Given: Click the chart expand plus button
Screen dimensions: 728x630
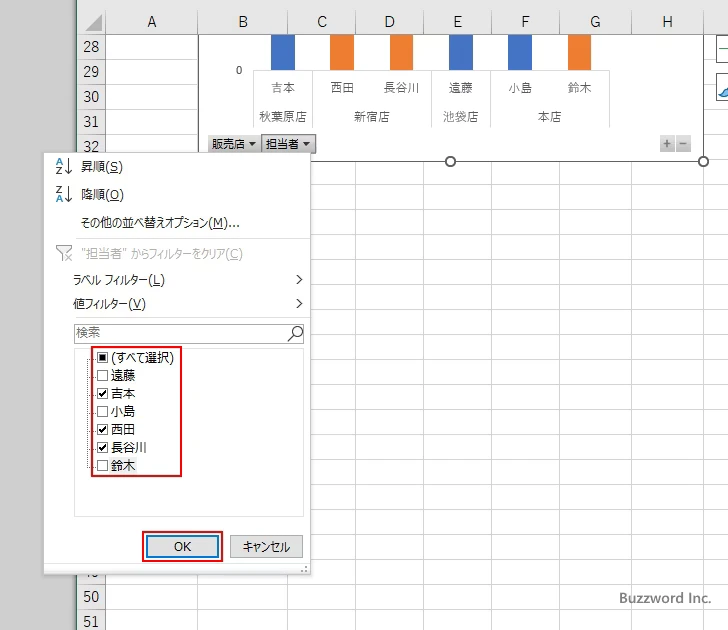Looking at the screenshot, I should (667, 144).
